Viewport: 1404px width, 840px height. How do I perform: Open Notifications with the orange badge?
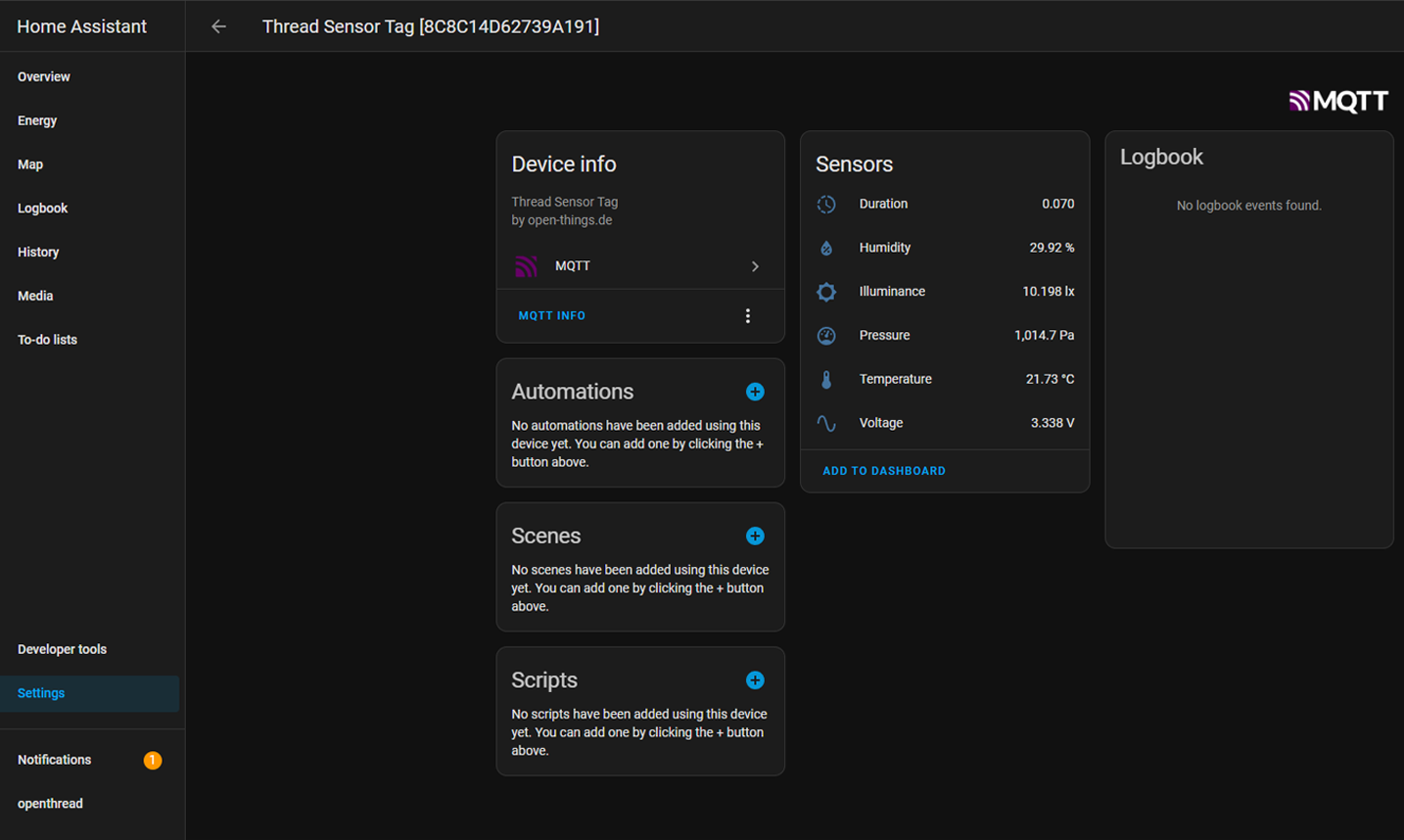[x=55, y=760]
